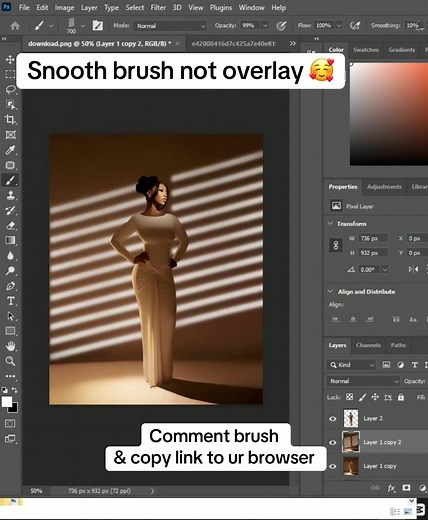Enable airbrush-style build-up icon
428x520 pixels.
click(x=355, y=26)
